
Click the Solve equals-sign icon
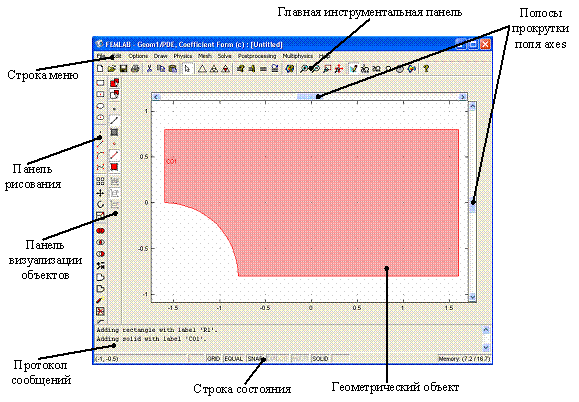(263, 69)
